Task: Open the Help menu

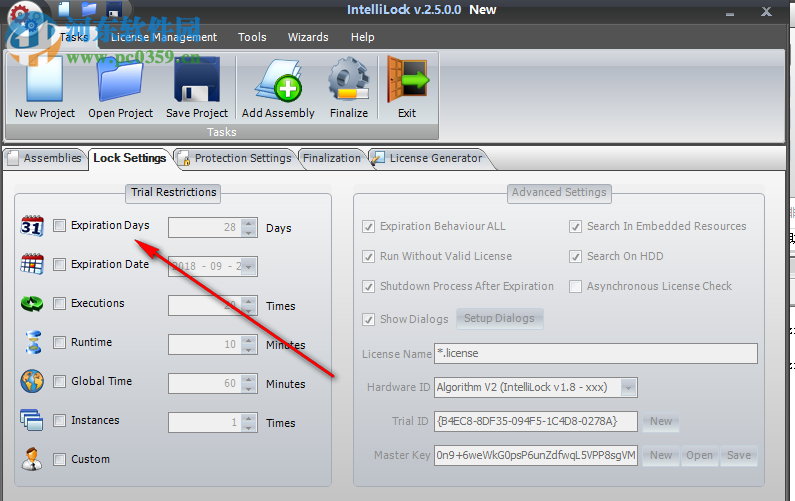Action: (x=363, y=37)
